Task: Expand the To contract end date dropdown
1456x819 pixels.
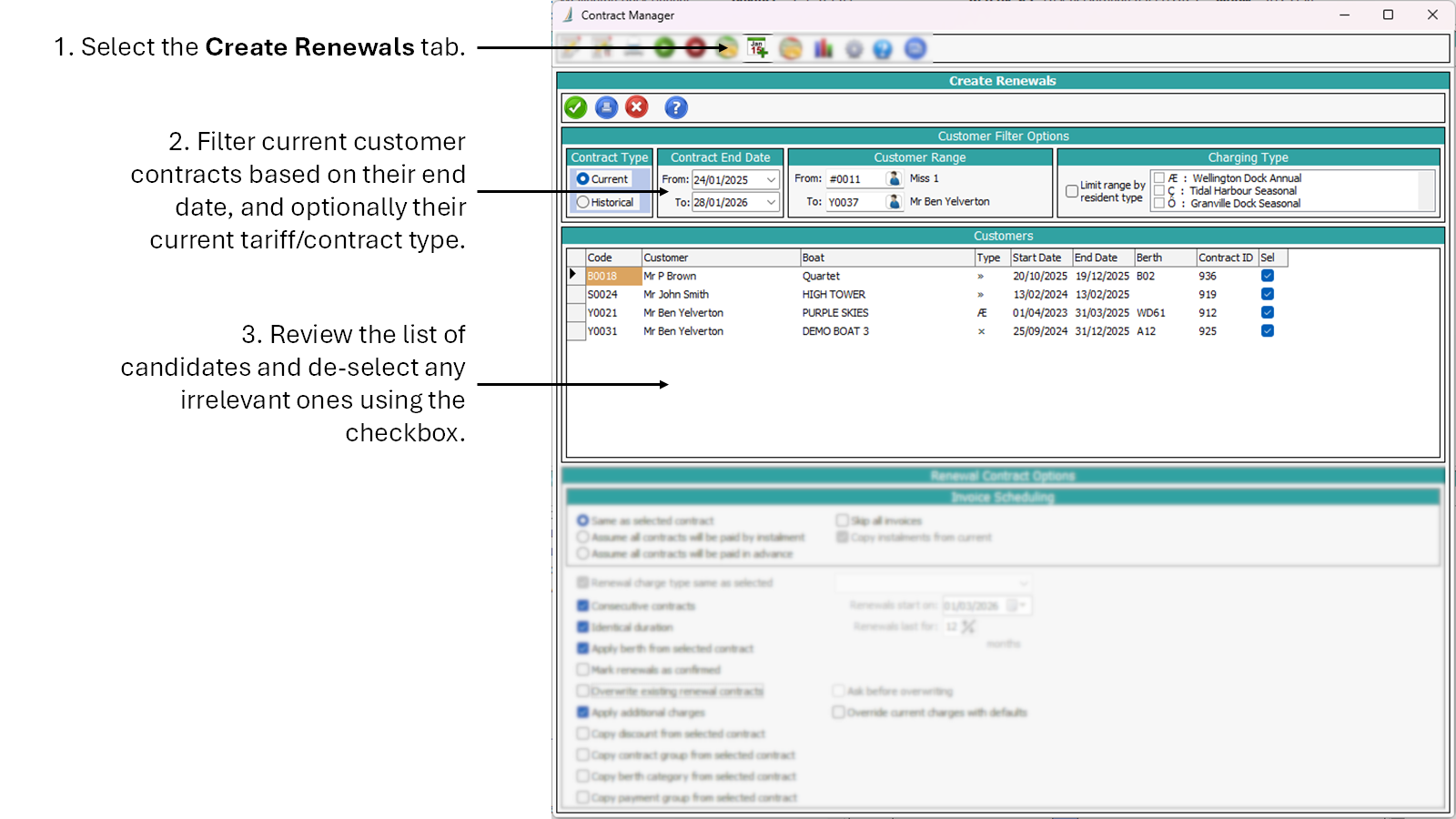Action: [771, 202]
